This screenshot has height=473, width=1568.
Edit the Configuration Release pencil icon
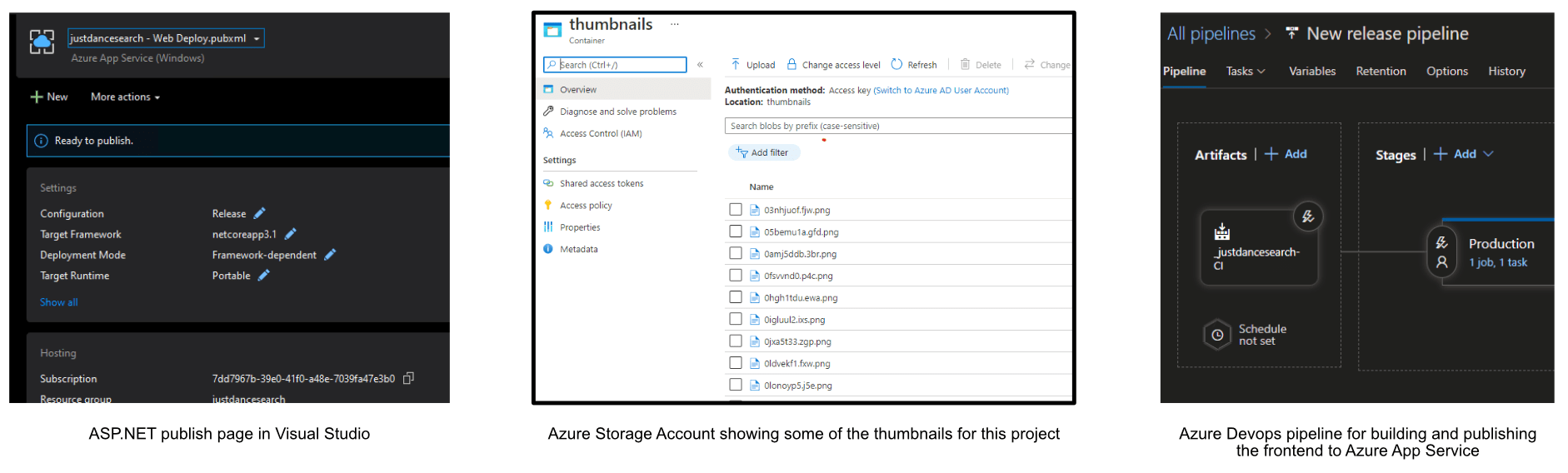[259, 213]
